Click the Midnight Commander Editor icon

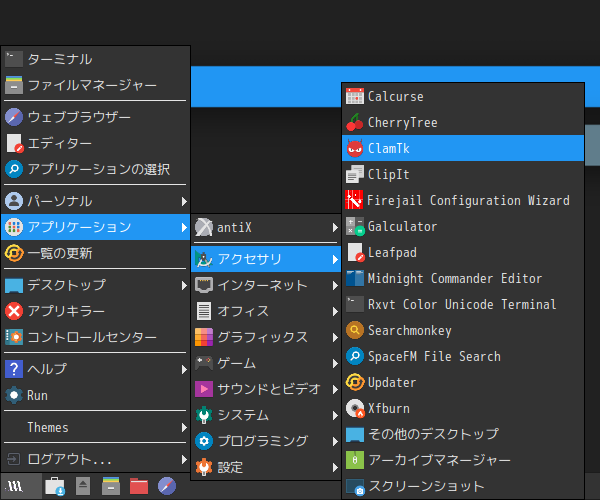(355, 278)
